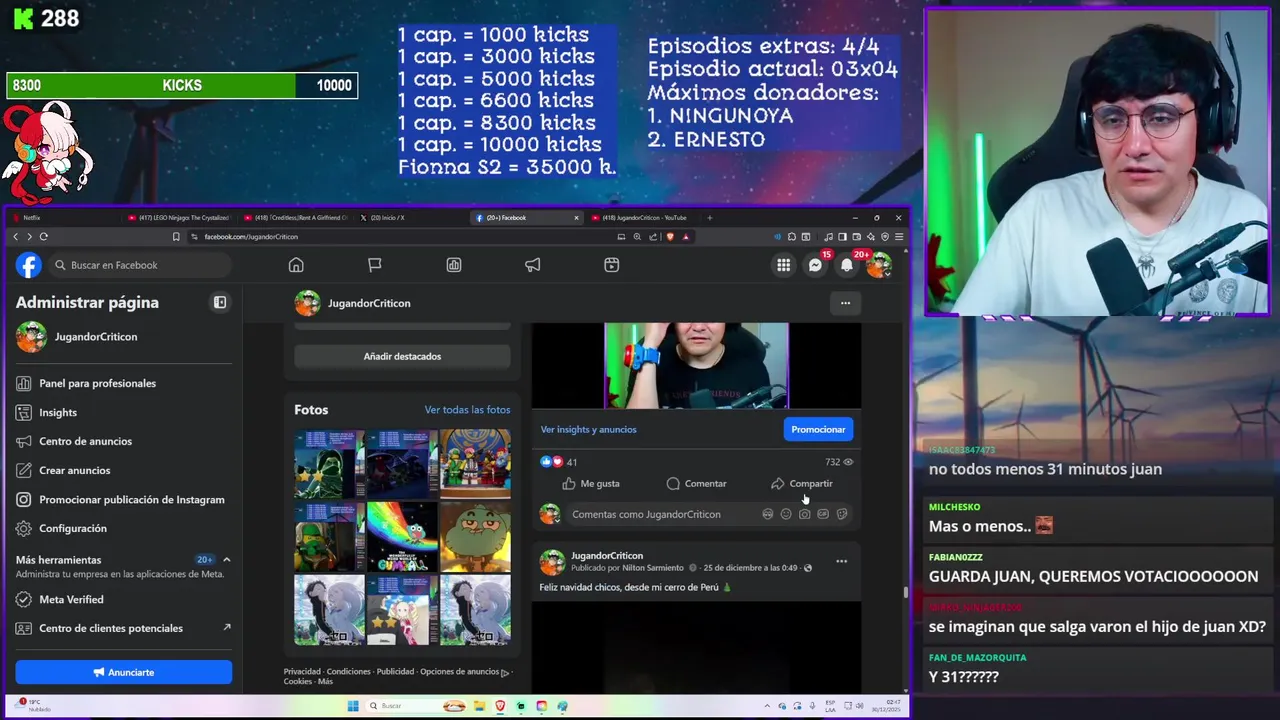Viewport: 1280px width, 720px height.
Task: Open Configuración in the sidebar
Action: coord(123,528)
